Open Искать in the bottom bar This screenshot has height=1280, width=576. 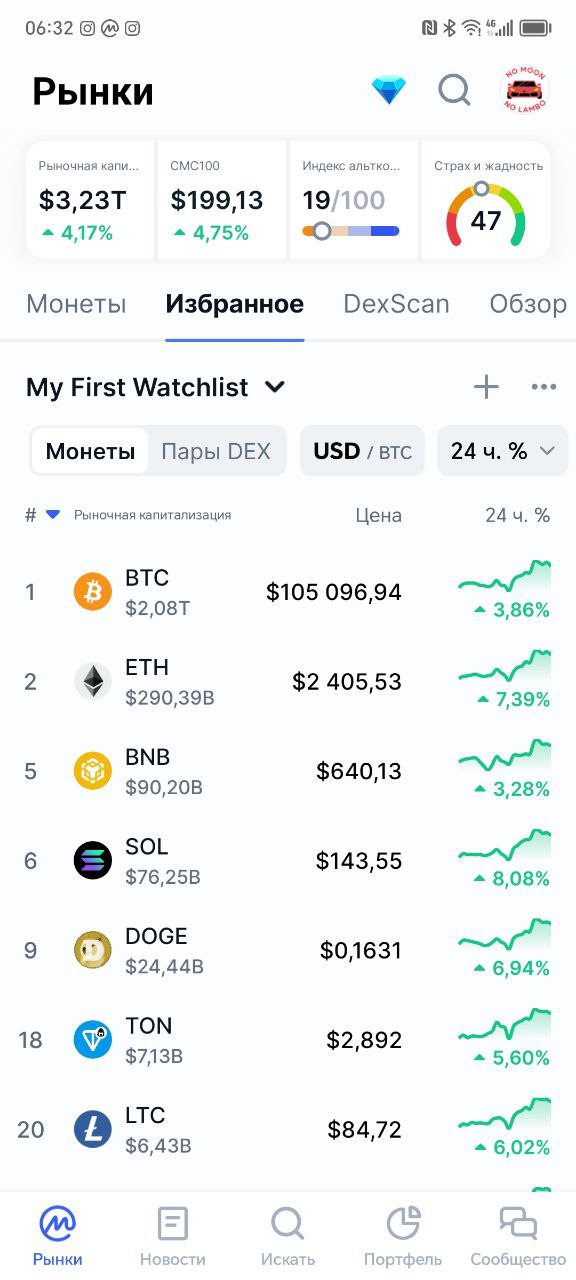[288, 1236]
